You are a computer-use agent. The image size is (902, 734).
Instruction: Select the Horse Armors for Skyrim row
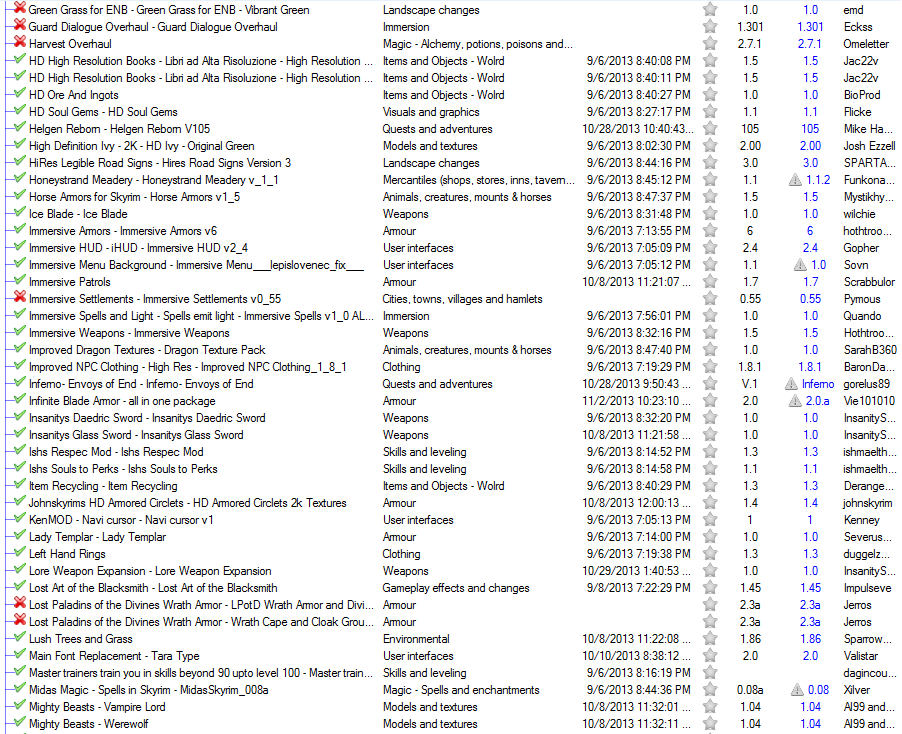[451, 197]
